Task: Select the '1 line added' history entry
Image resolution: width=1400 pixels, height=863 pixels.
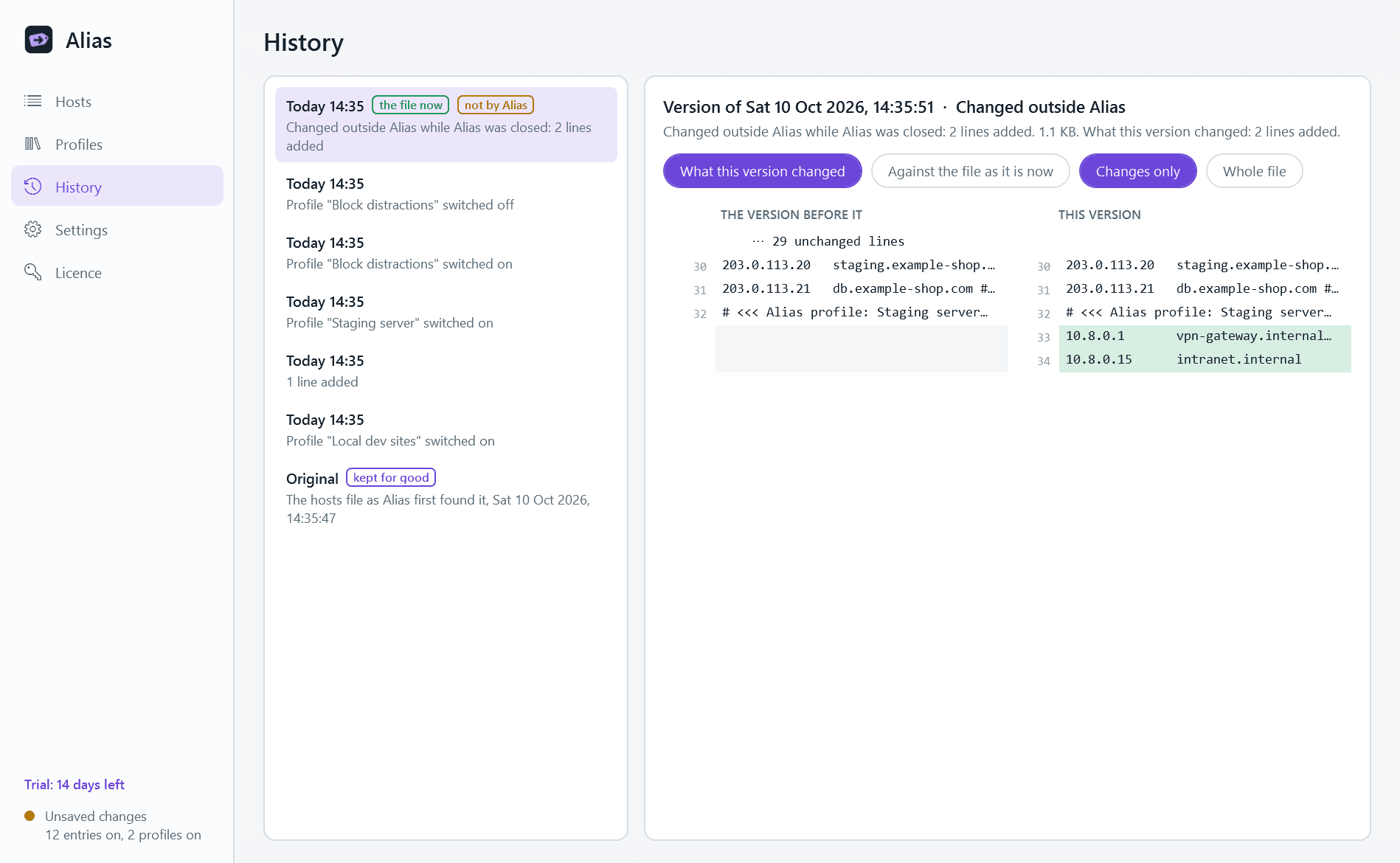Action: 446,371
